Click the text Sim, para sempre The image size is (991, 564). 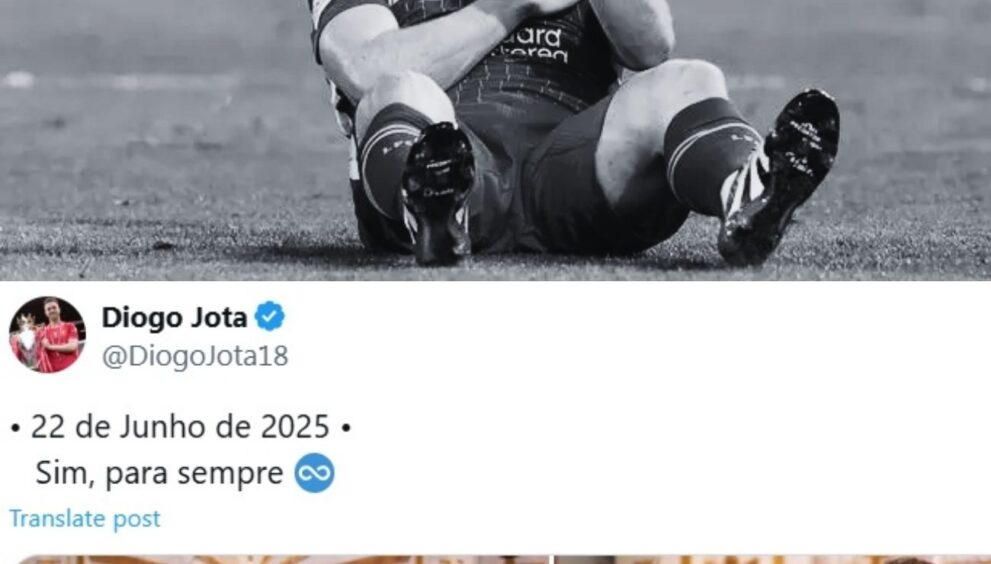[x=159, y=473]
